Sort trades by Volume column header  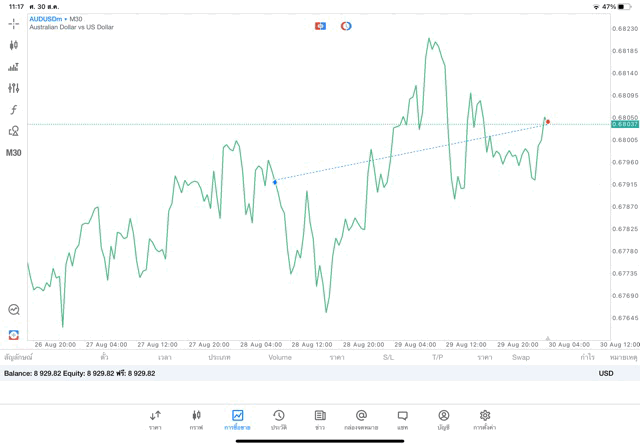click(280, 357)
